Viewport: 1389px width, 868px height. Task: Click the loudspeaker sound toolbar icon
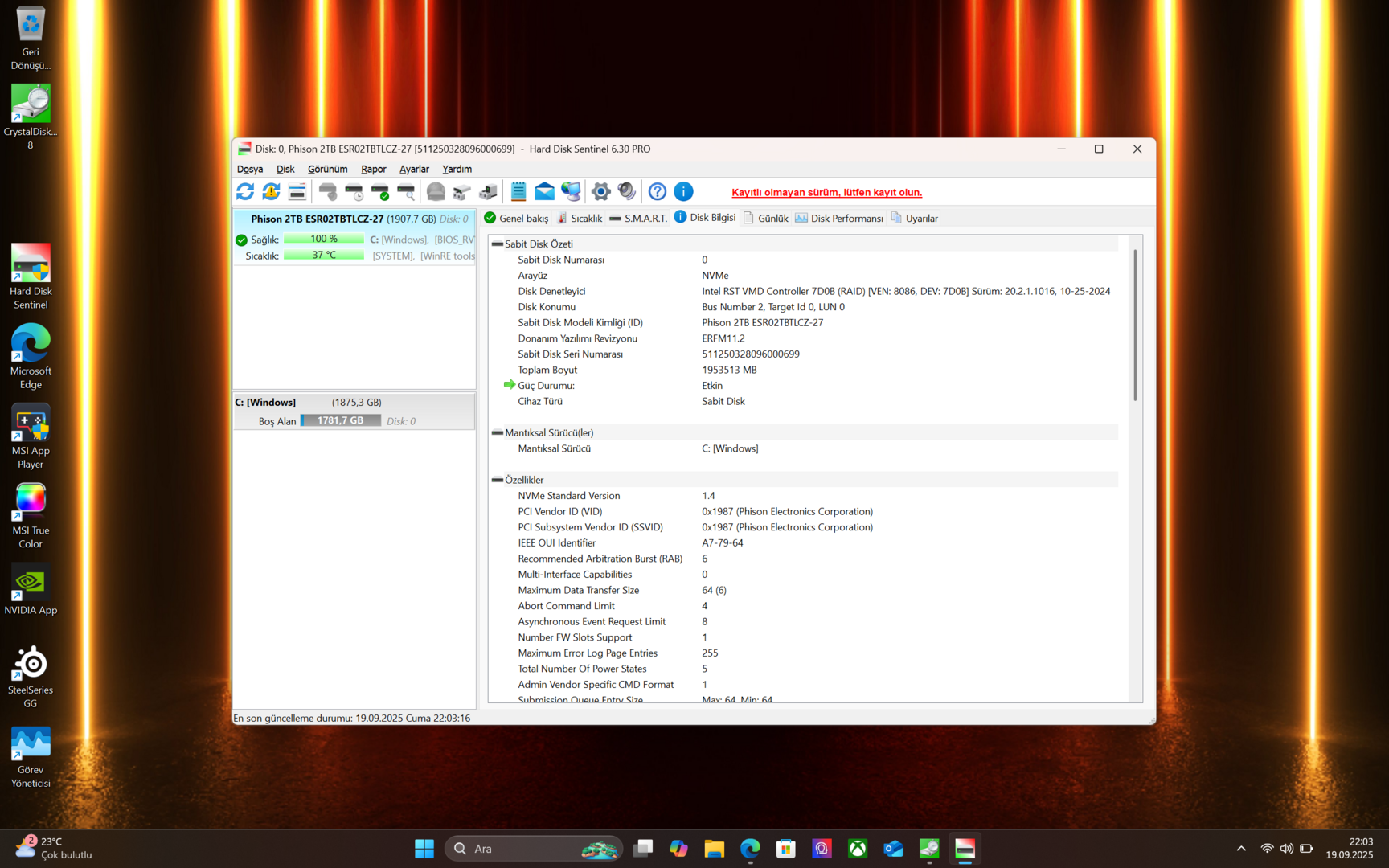coord(626,191)
